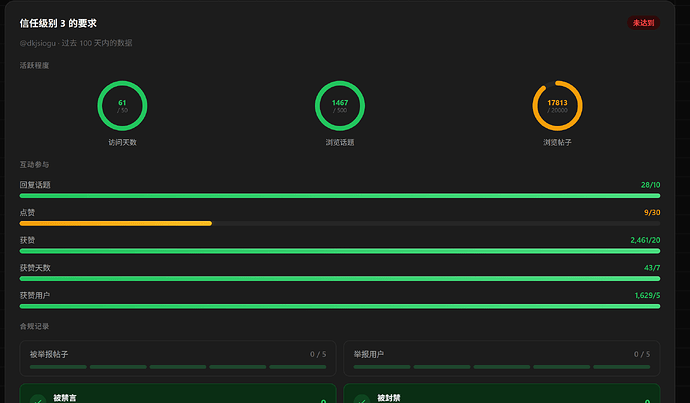
Task: Click the 浏览帖子 label
Action: click(x=557, y=143)
